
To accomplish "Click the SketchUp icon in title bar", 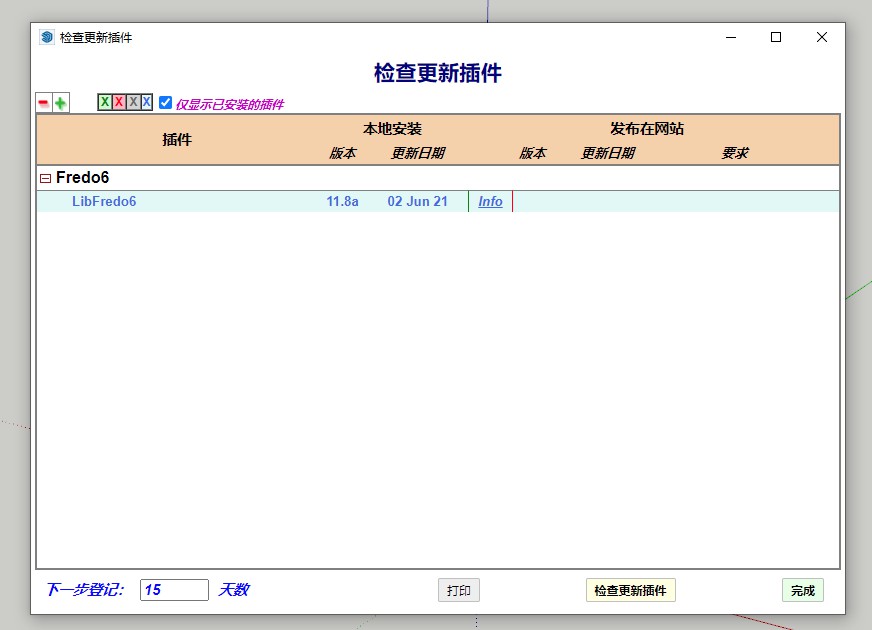I will click(46, 37).
